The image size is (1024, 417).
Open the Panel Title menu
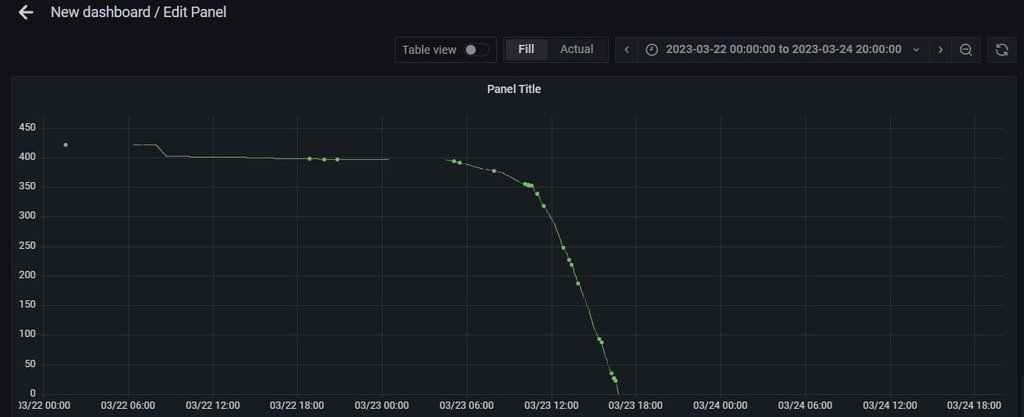513,89
